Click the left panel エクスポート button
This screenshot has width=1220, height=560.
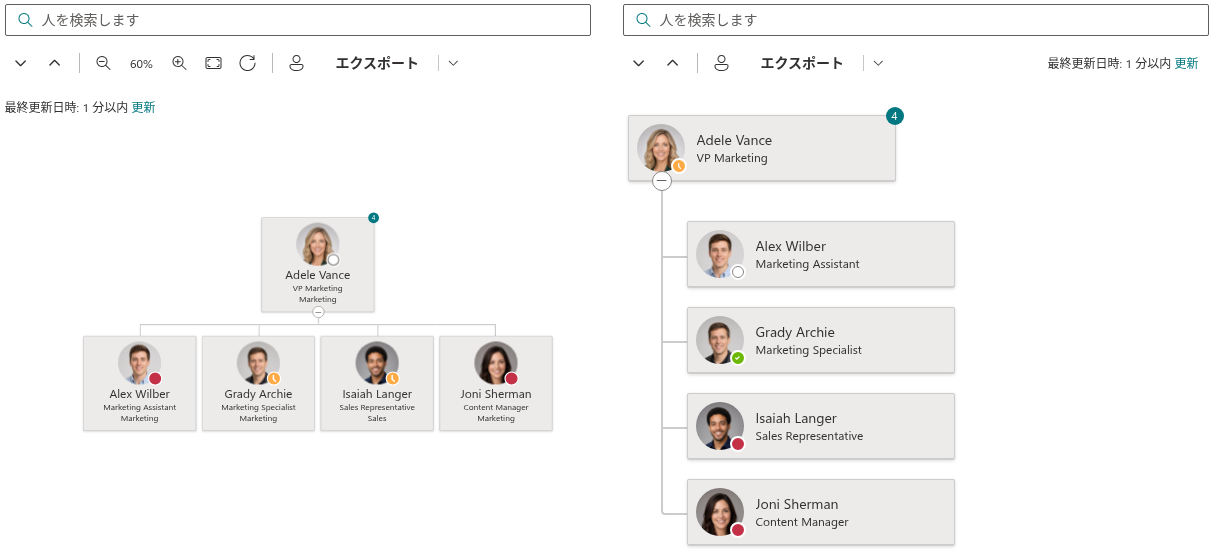point(377,63)
